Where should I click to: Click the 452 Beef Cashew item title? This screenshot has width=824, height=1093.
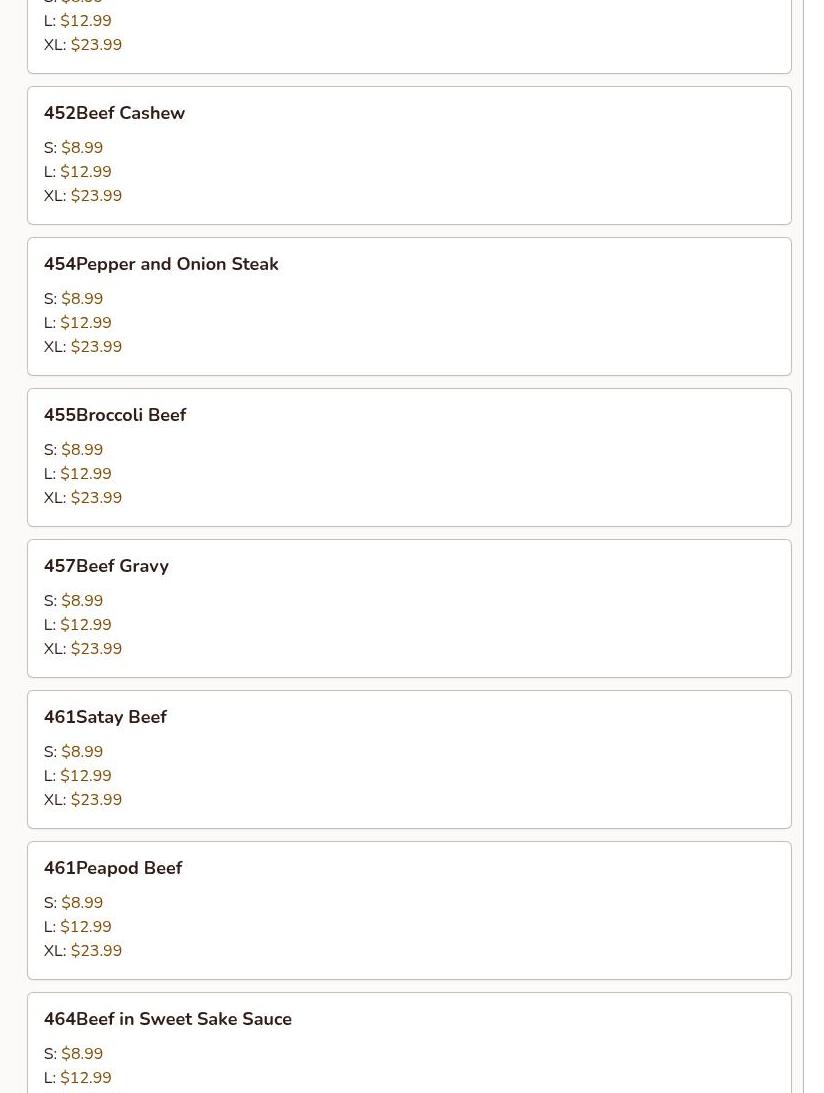pyautogui.click(x=114, y=113)
